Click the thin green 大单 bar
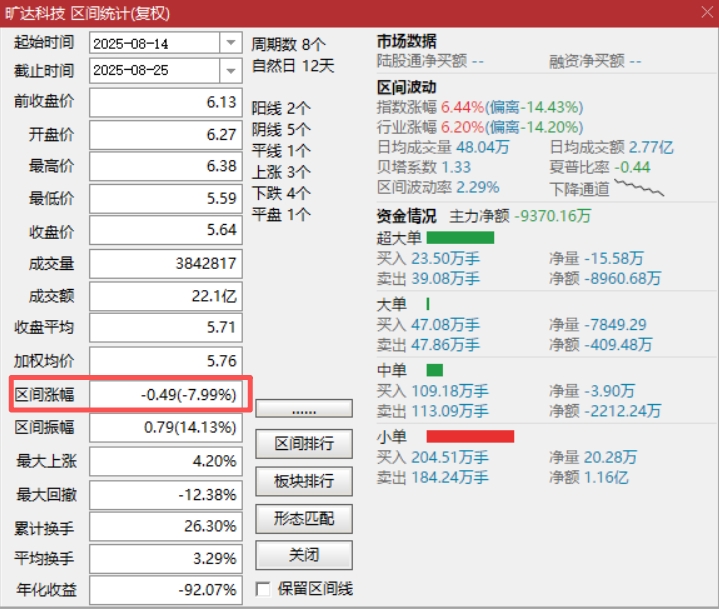The image size is (719, 609). click(428, 304)
